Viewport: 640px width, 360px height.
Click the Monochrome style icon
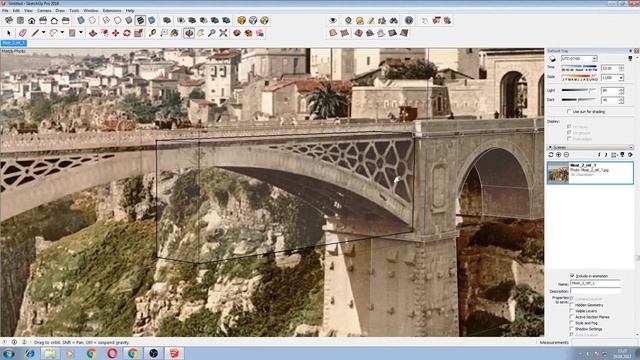coord(151,20)
